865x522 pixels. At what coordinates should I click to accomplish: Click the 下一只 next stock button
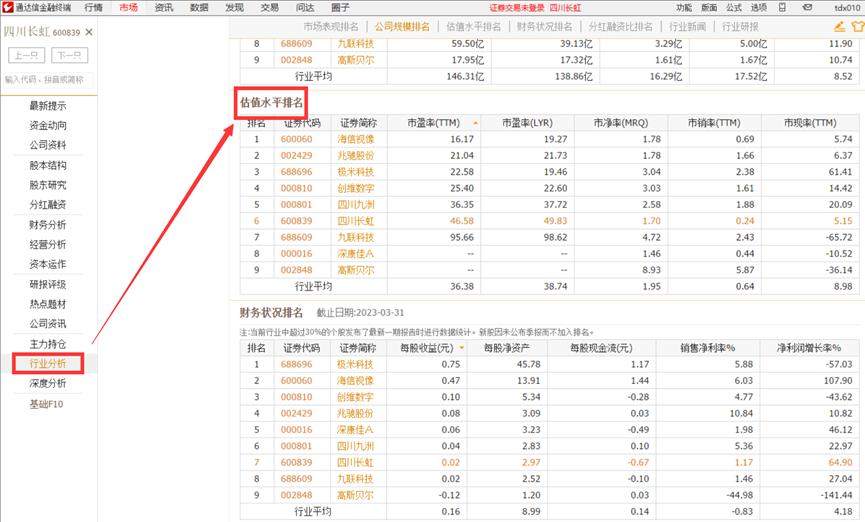(70, 55)
